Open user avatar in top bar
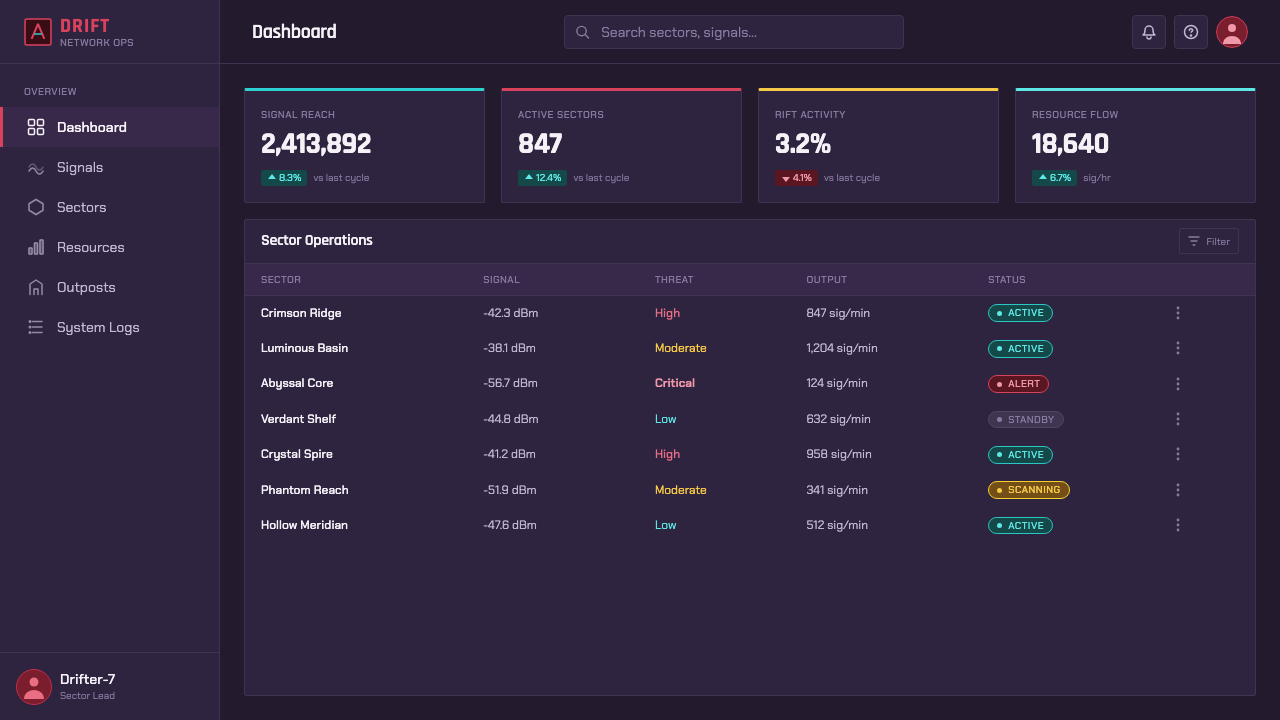1280x720 pixels. pos(1232,32)
